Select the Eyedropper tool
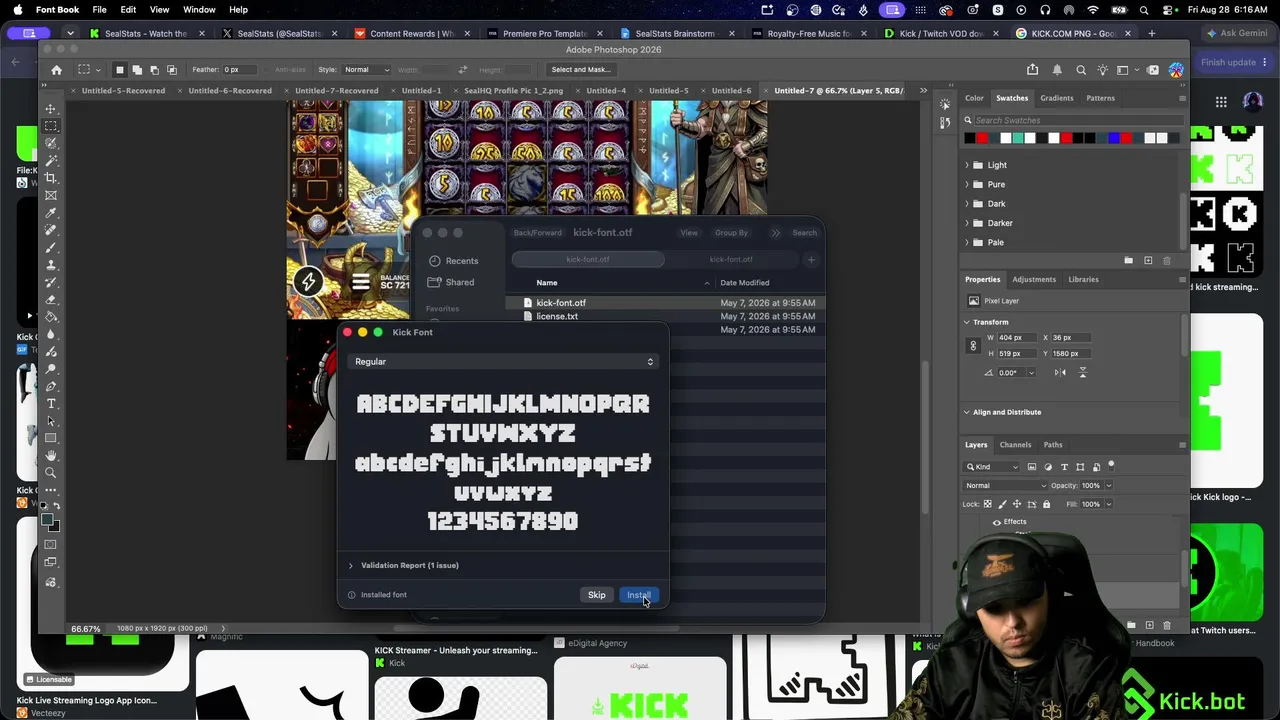1280x720 pixels. 51,213
